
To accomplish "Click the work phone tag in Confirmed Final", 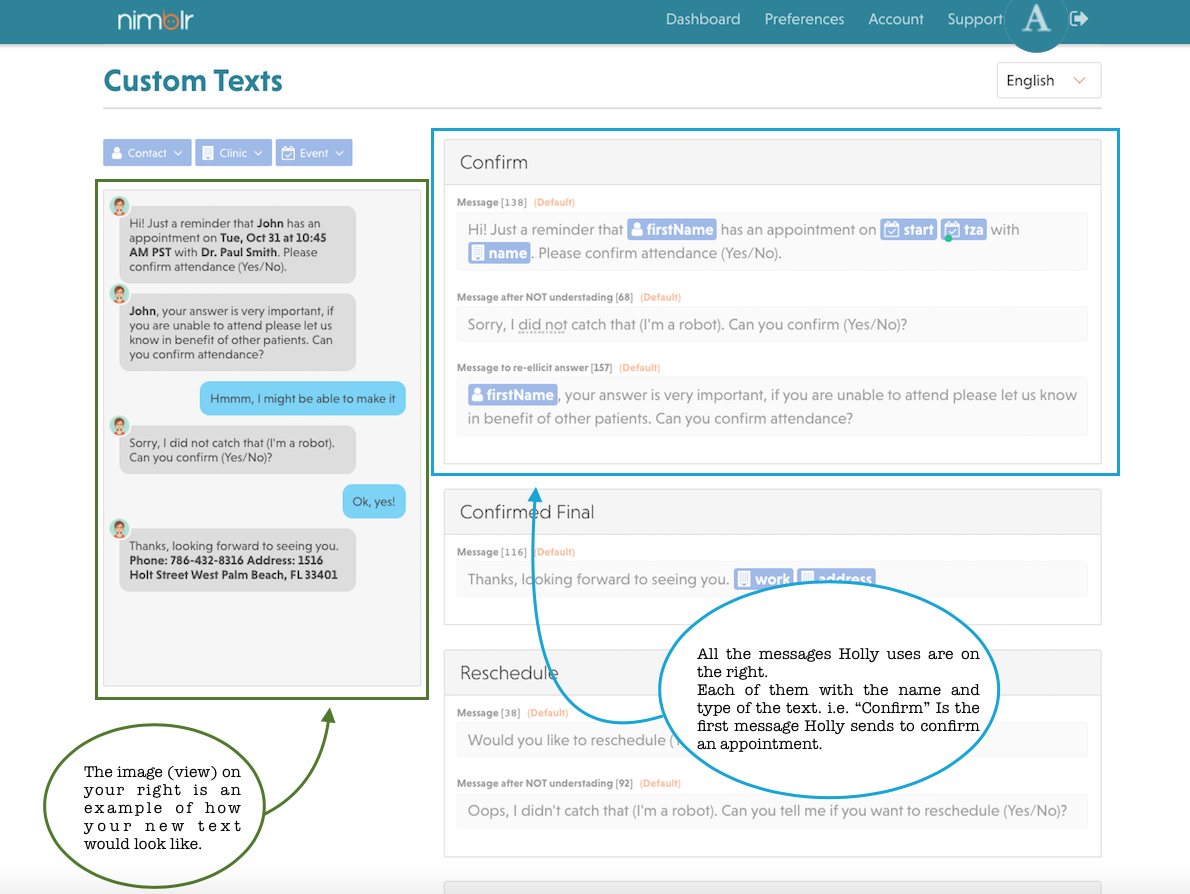I will (x=763, y=578).
